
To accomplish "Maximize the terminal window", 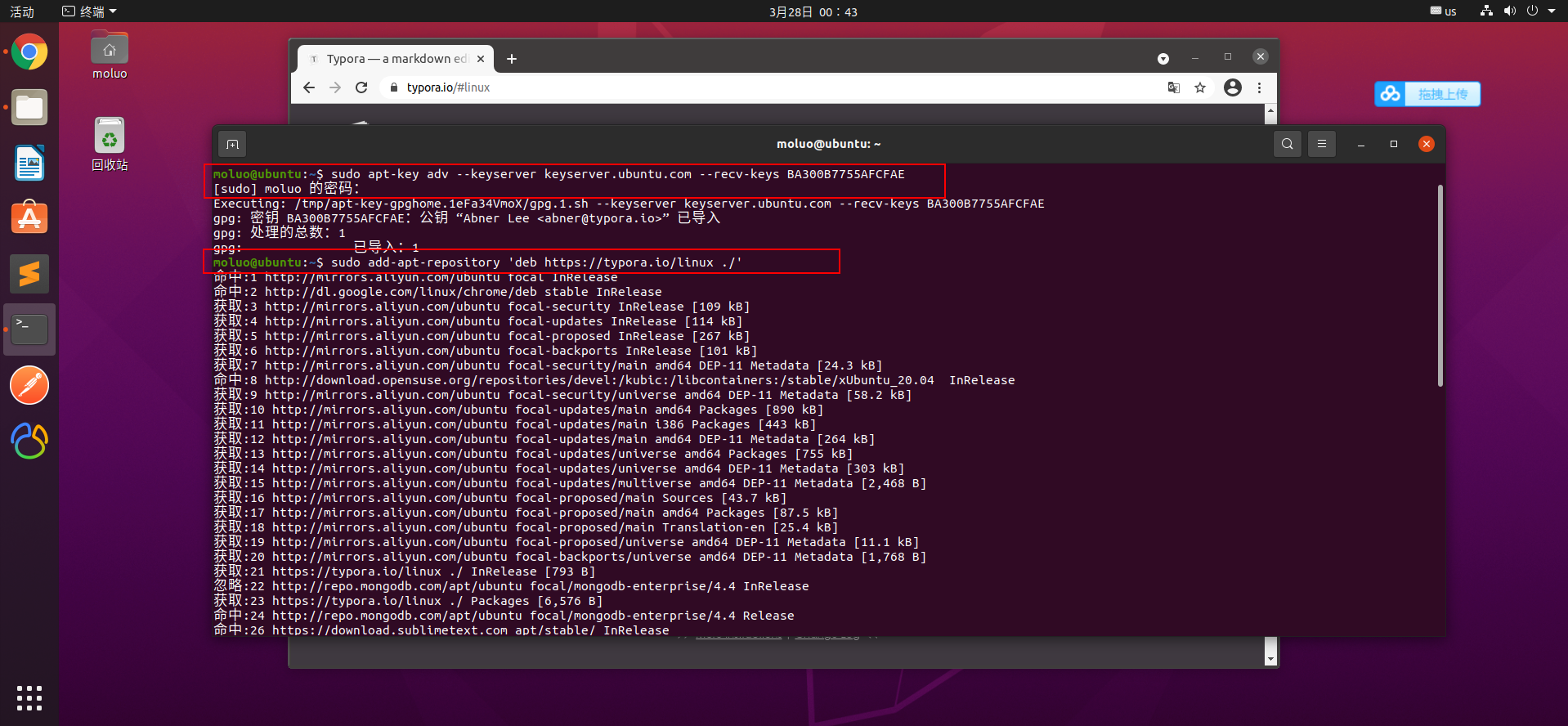I will coord(1394,144).
